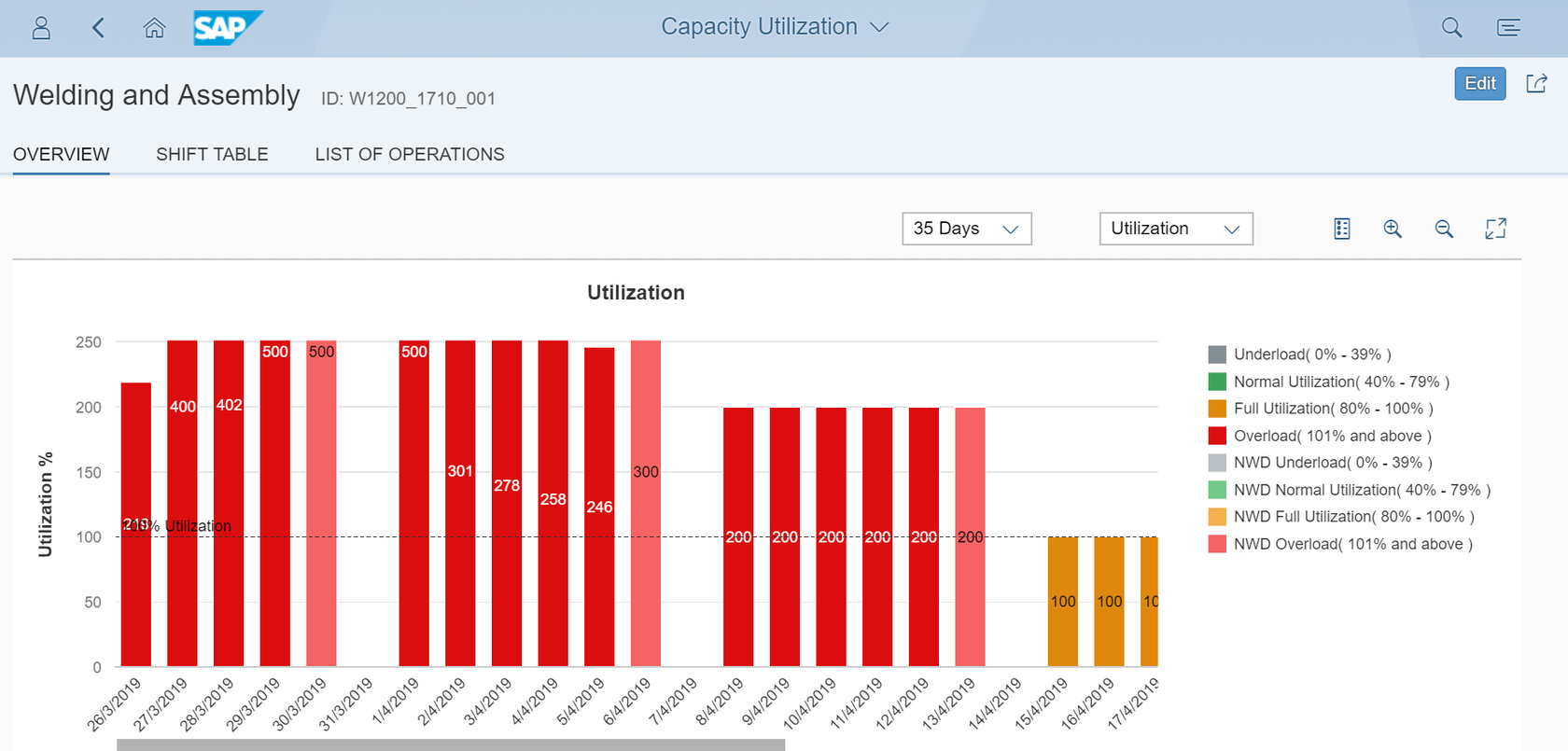Click the Overload( 101% and above ) label
Viewport: 1568px width, 751px height.
(x=1332, y=436)
